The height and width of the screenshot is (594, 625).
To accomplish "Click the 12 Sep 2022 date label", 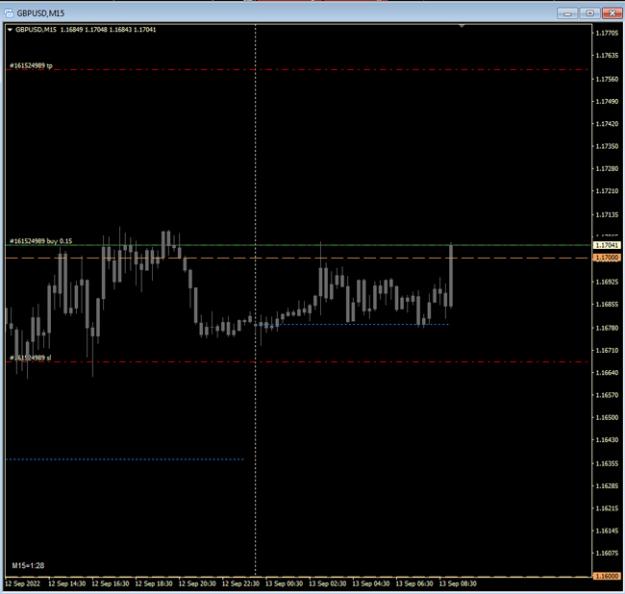I will pos(23,584).
